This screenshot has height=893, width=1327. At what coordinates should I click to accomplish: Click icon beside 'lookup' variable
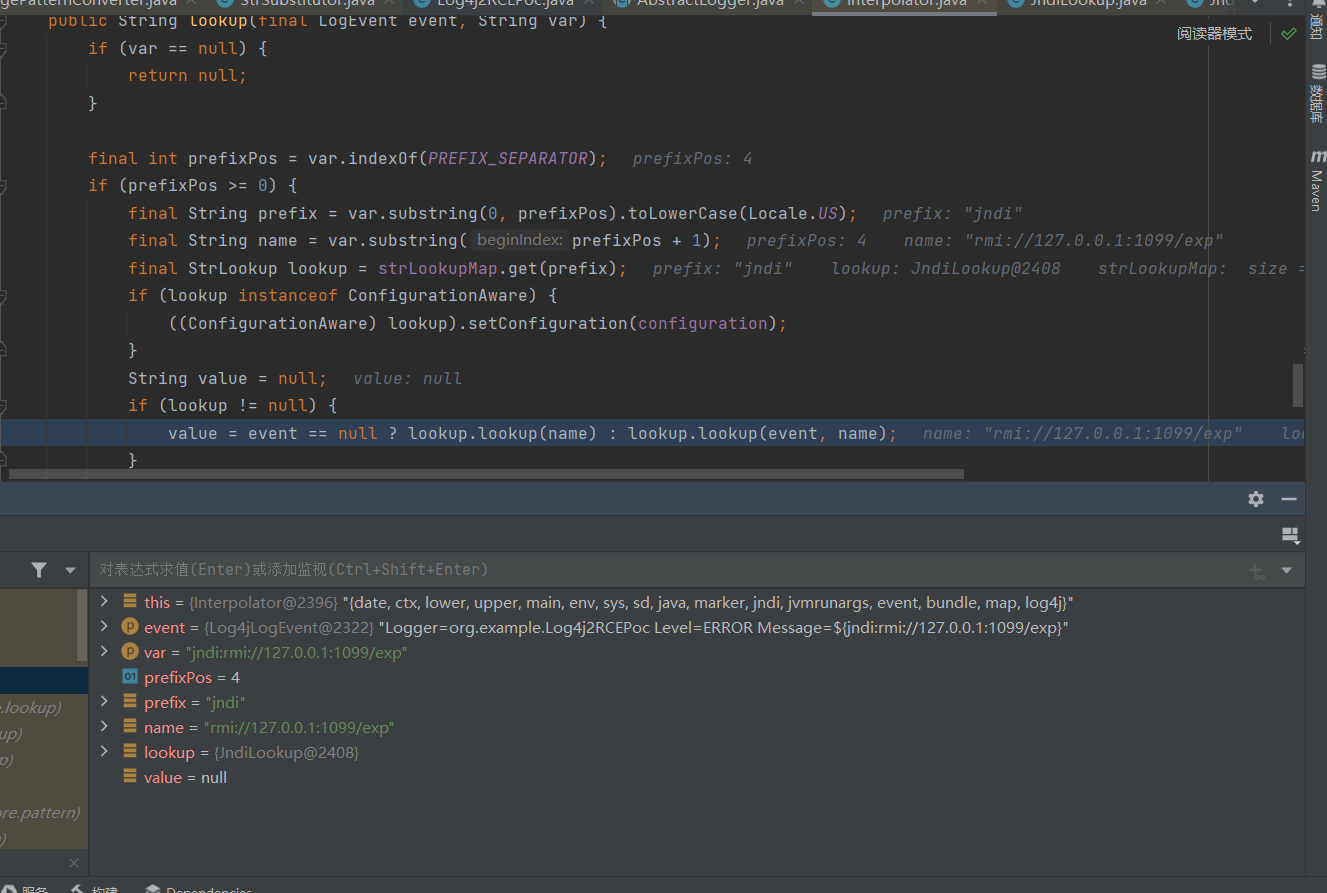coord(130,752)
